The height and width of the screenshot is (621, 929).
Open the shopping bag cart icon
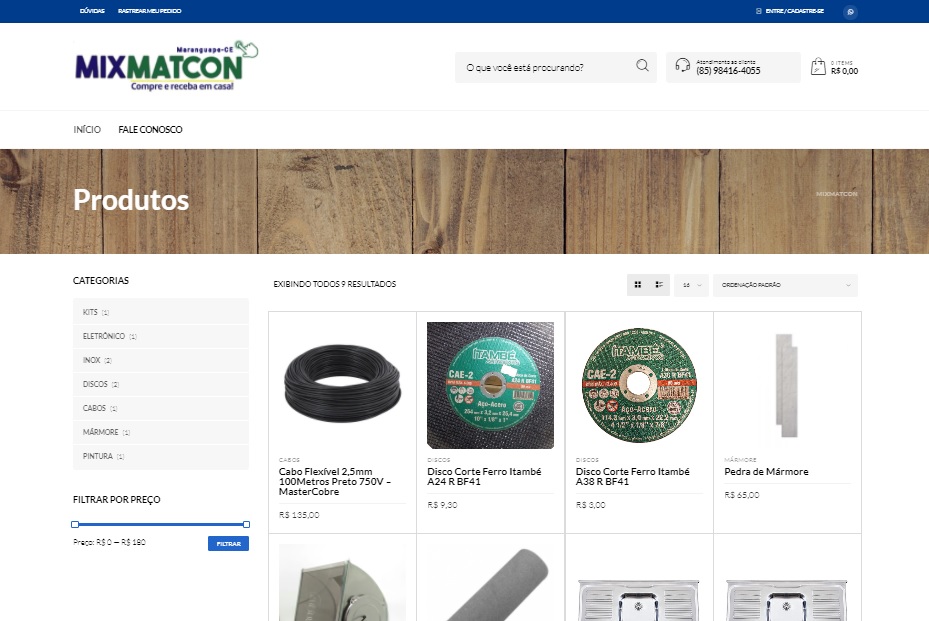click(818, 67)
